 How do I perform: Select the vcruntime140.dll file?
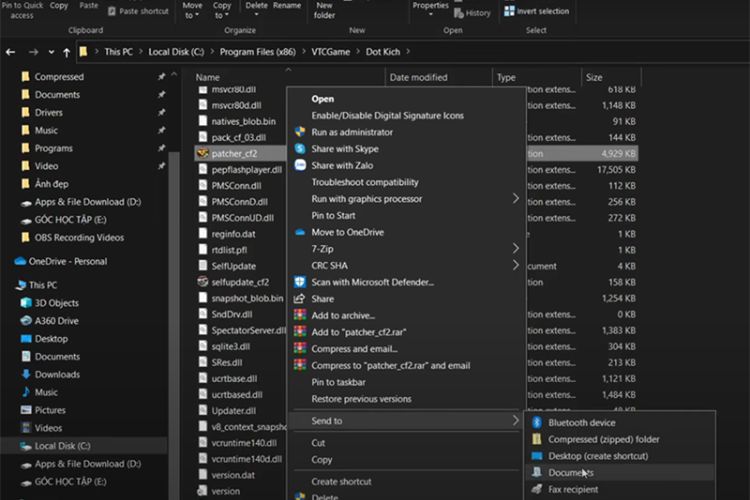click(244, 443)
